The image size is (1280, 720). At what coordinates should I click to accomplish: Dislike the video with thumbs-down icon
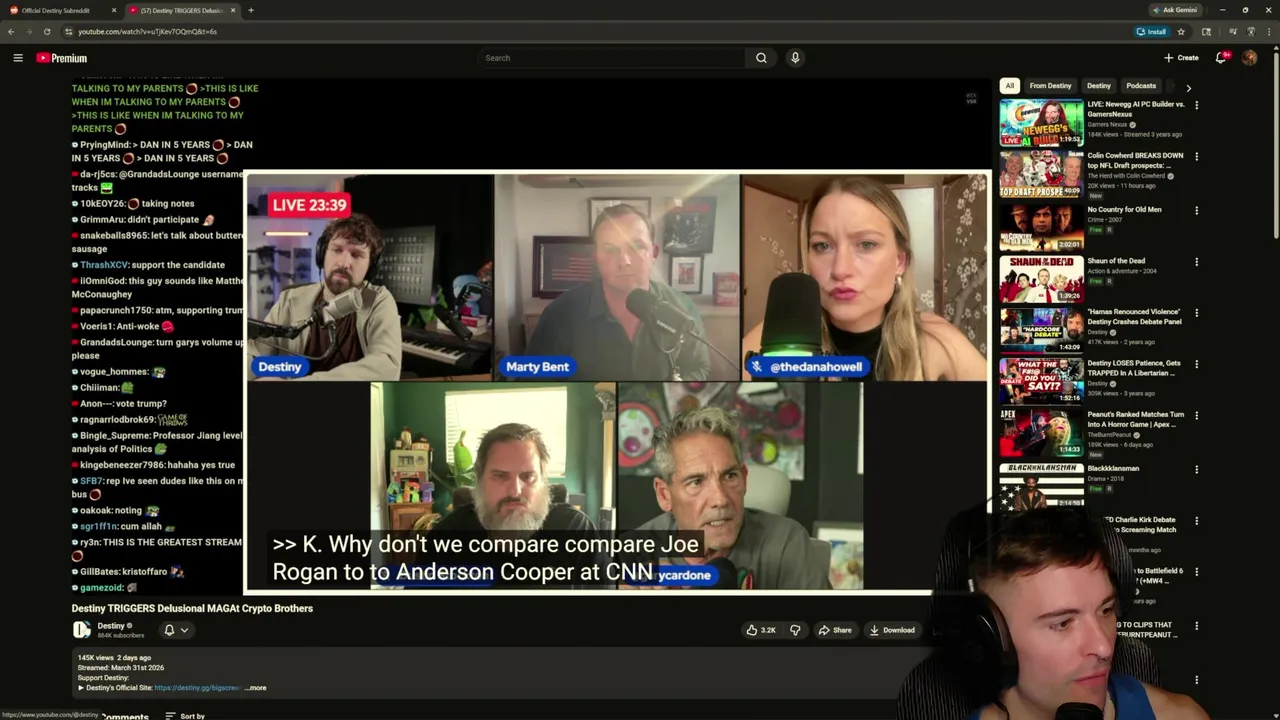[795, 630]
